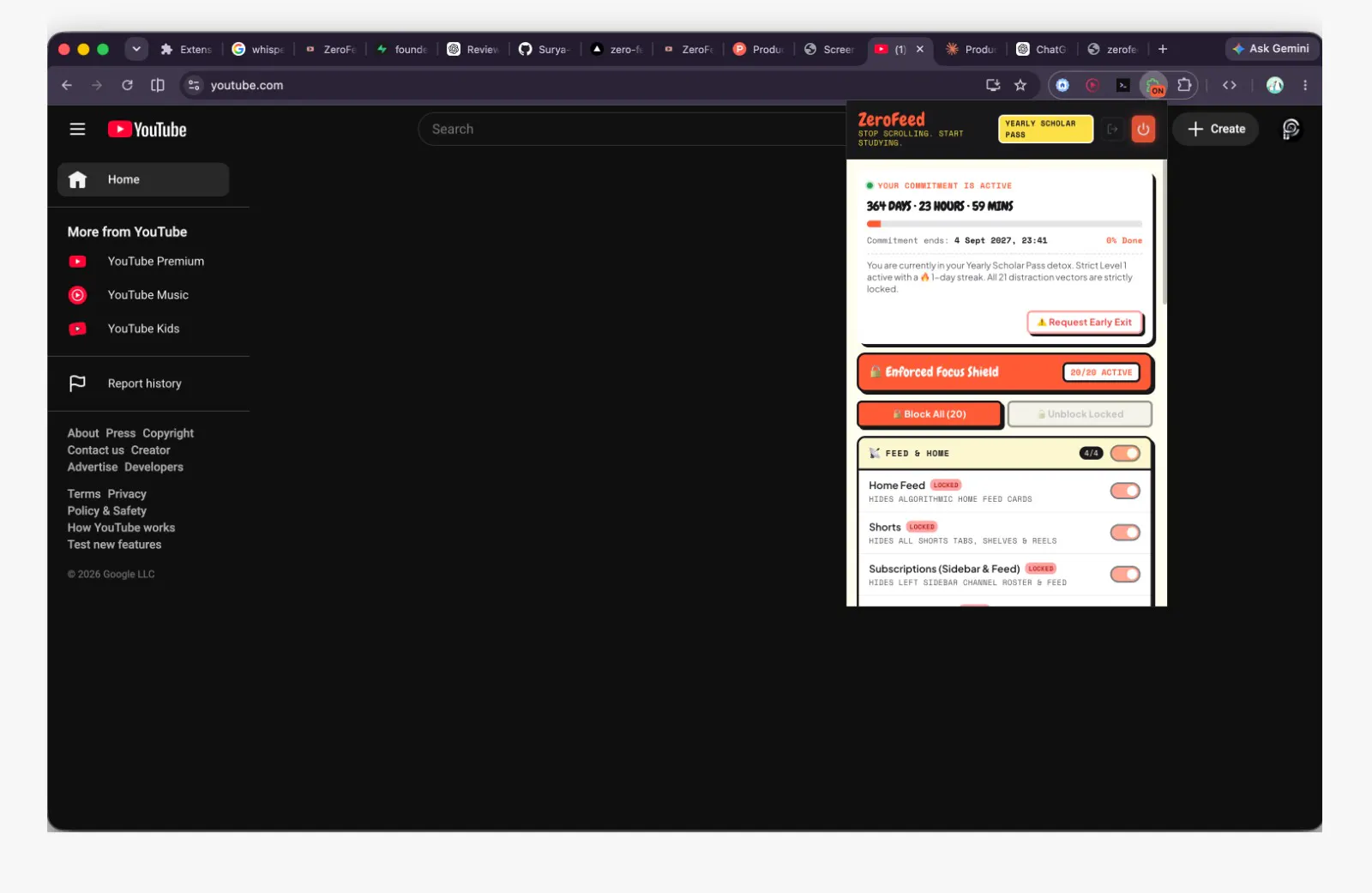The width and height of the screenshot is (1372, 893).
Task: Click the ZeroFeed extension icon marked ON
Action: coord(1153,85)
